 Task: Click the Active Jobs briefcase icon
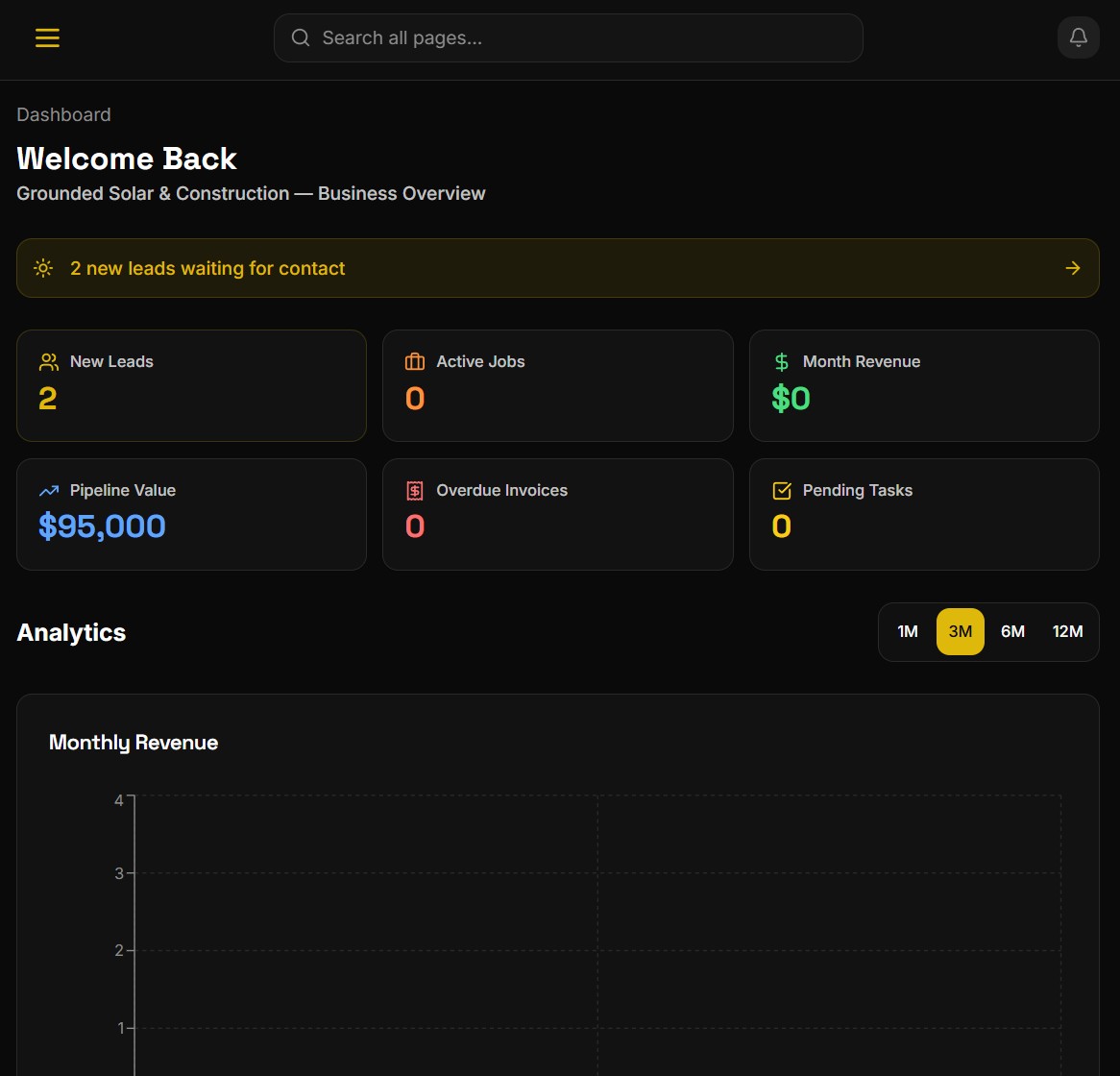pos(415,361)
